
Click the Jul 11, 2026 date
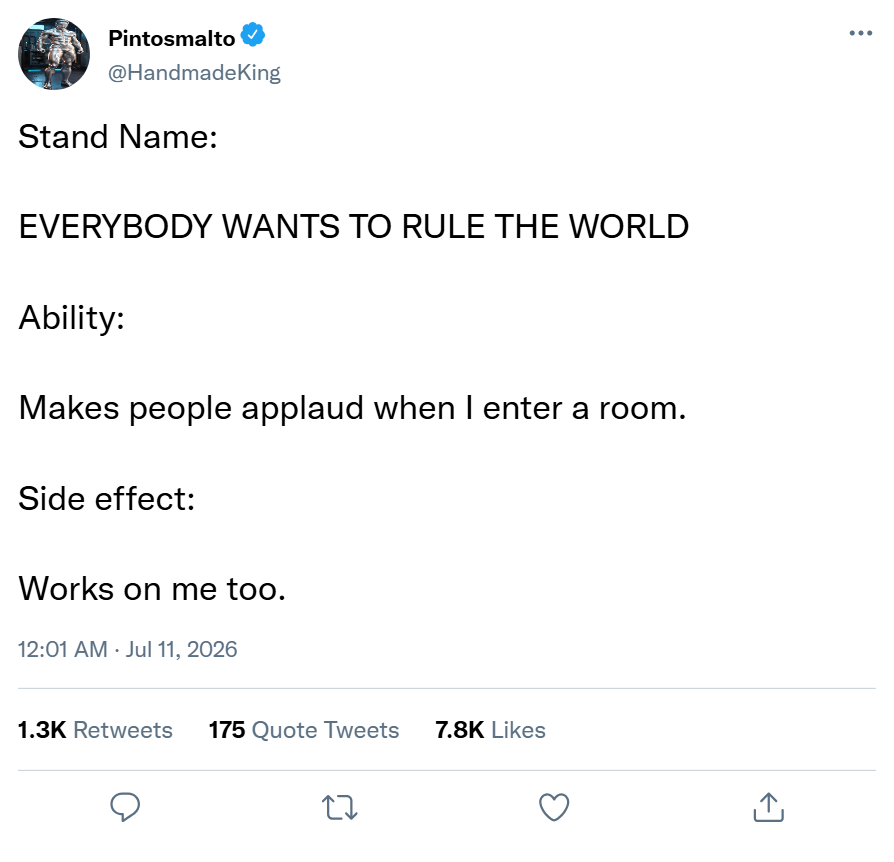[181, 649]
